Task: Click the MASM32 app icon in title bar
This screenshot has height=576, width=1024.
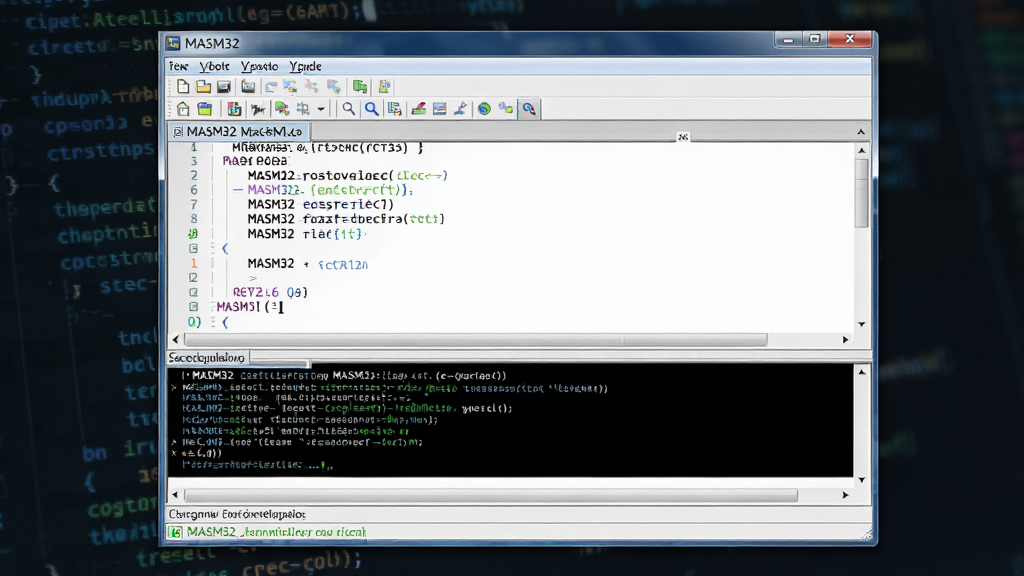Action: pyautogui.click(x=173, y=43)
